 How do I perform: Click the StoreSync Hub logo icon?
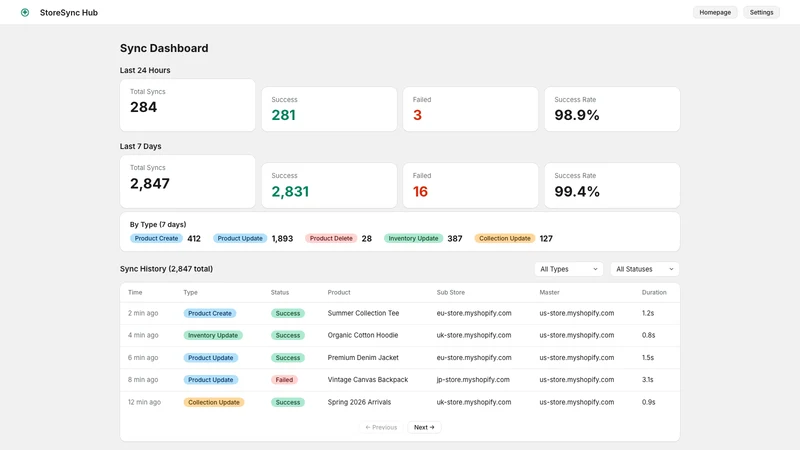[24, 12]
